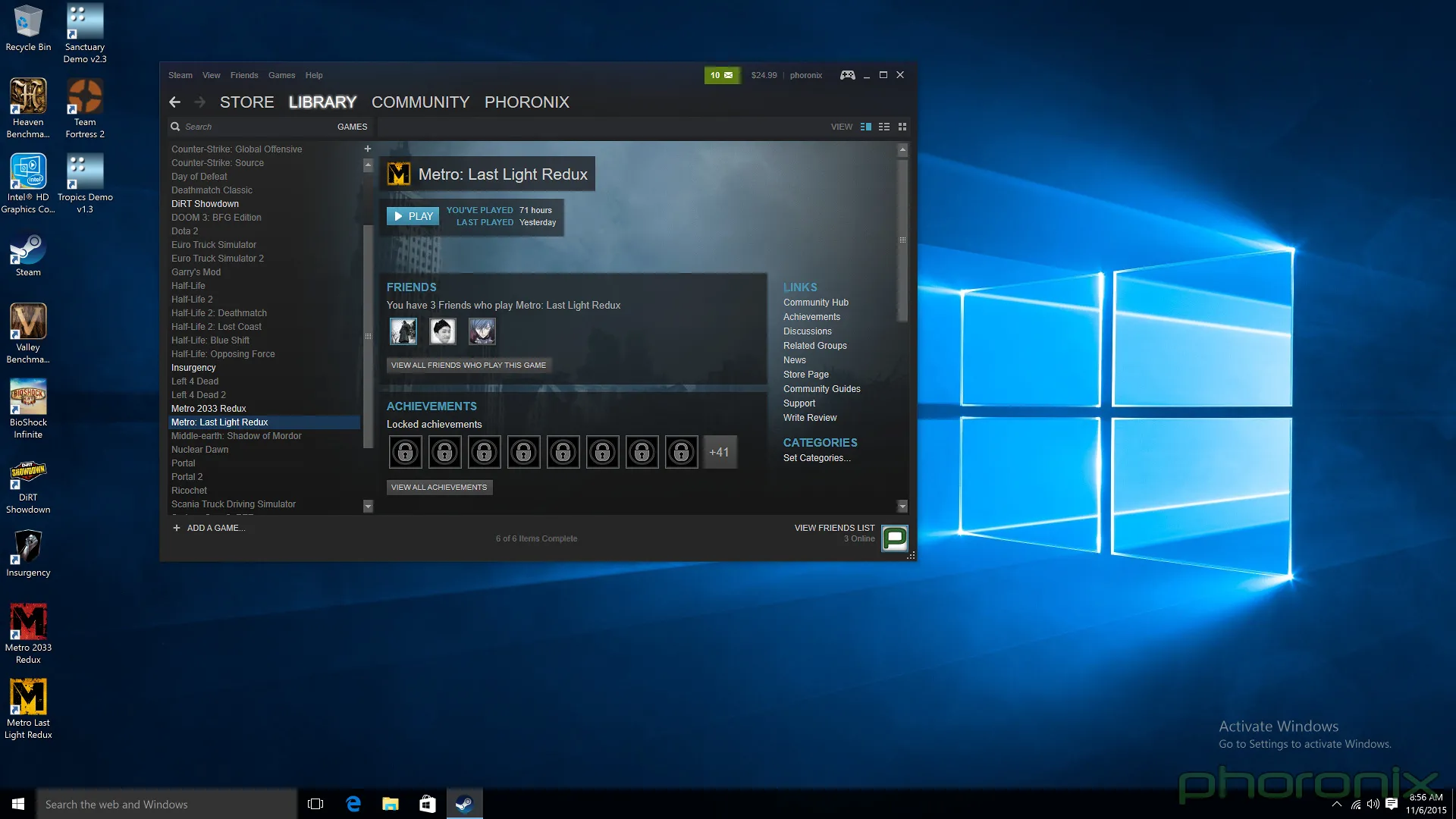Select Metro 2033 Redux in list
1456x819 pixels.
[209, 409]
